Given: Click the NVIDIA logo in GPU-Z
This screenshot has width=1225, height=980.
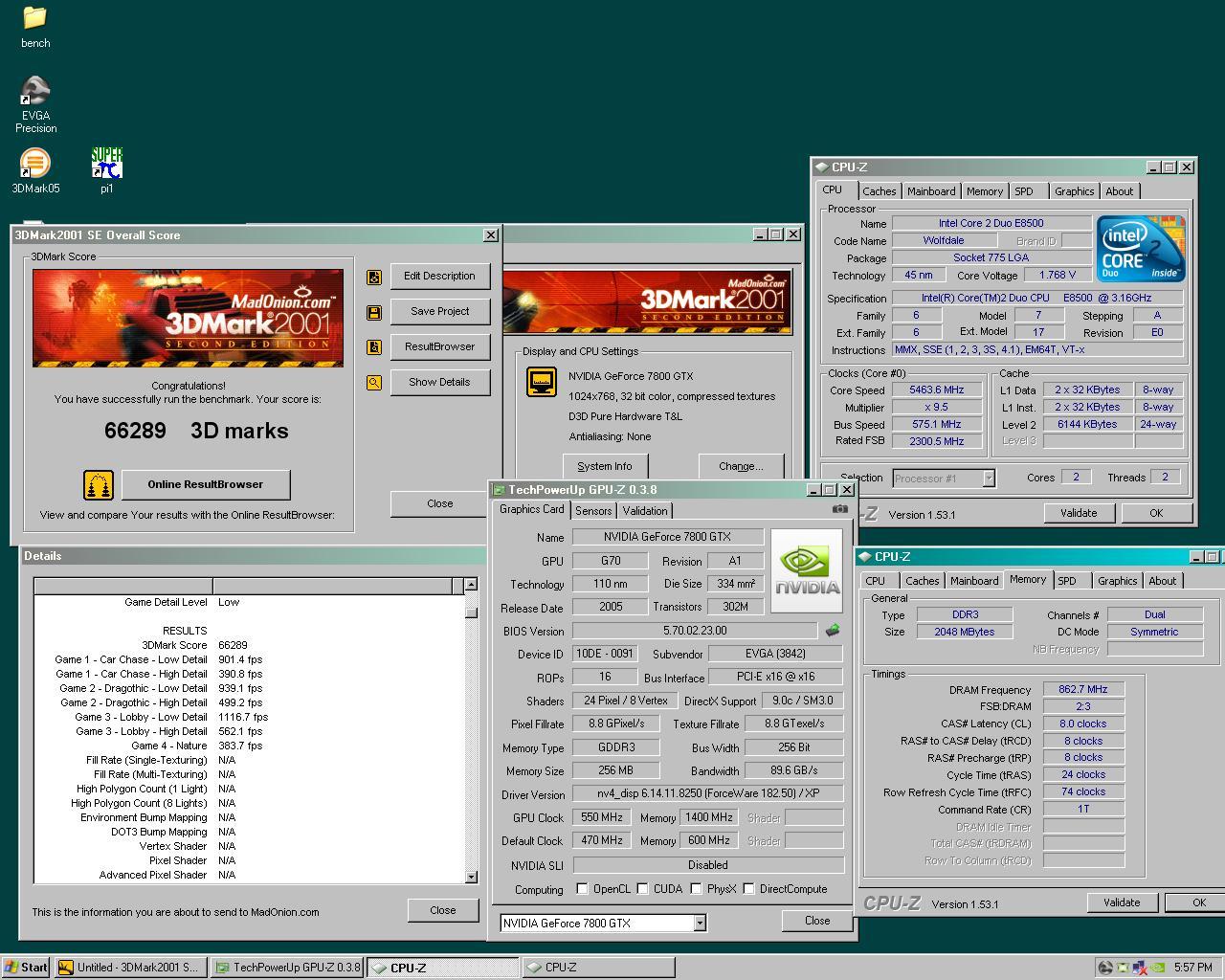Looking at the screenshot, I should click(x=807, y=570).
